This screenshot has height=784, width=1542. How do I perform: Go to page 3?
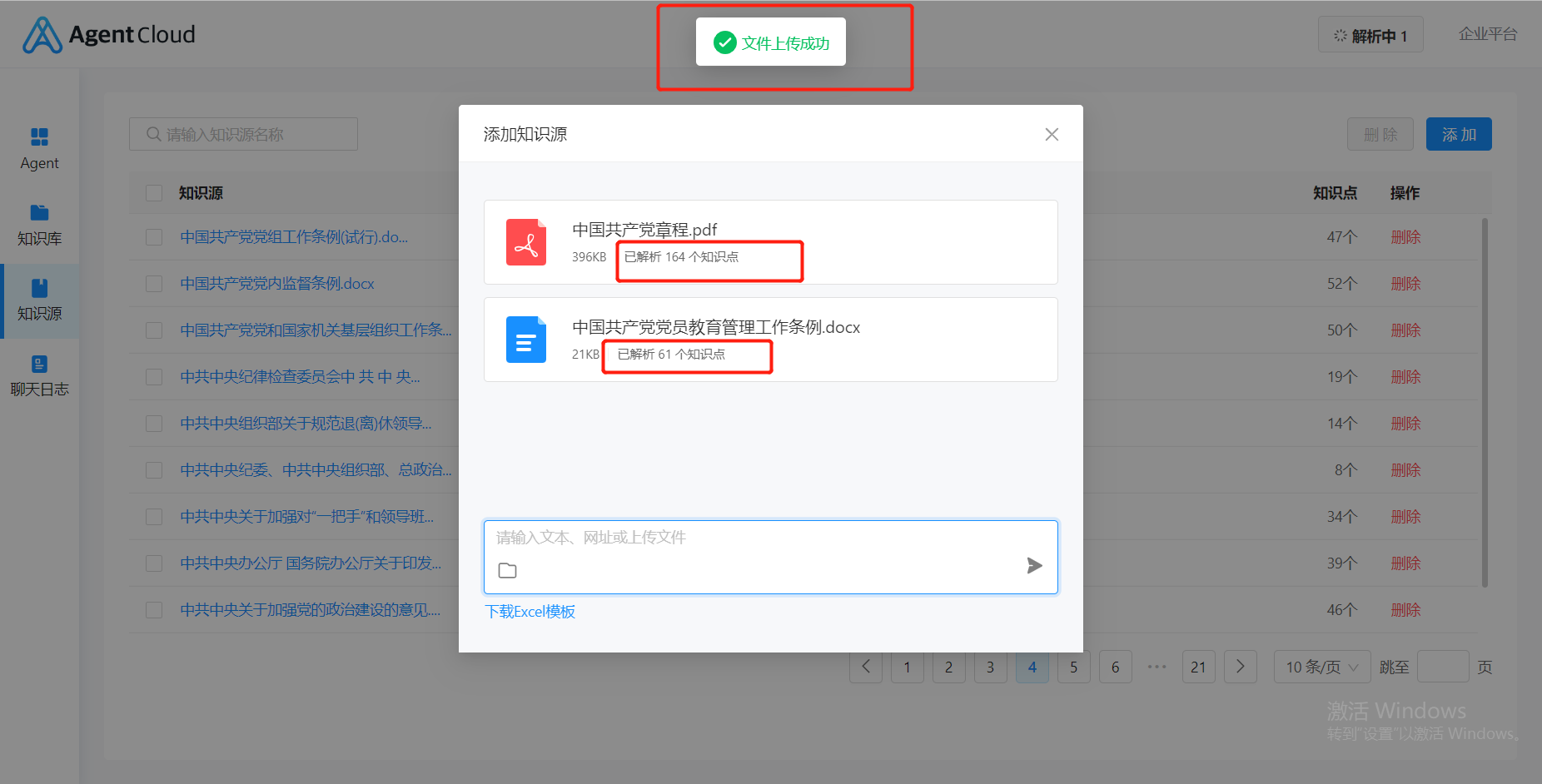991,667
